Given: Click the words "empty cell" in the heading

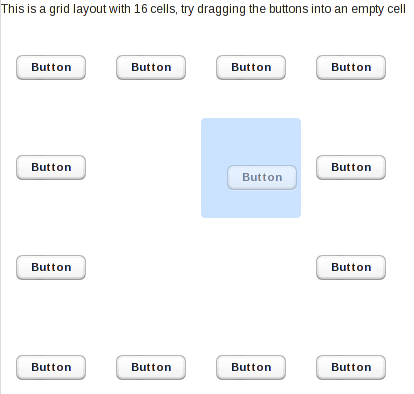Looking at the screenshot, I should (x=378, y=9).
